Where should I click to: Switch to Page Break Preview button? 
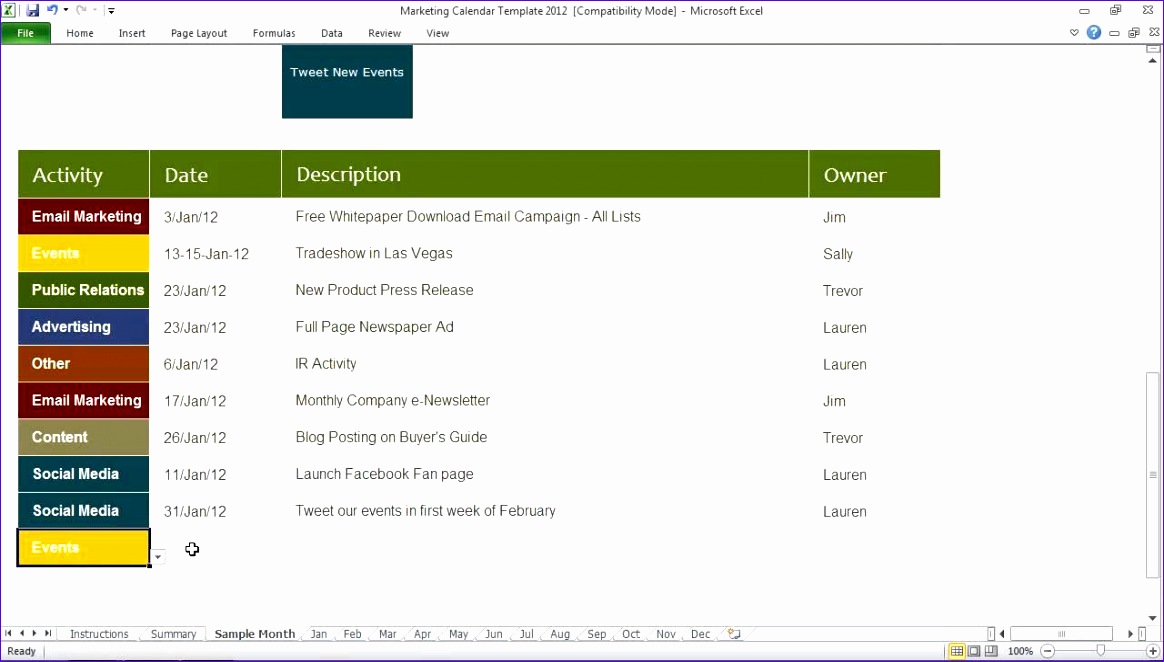990,651
